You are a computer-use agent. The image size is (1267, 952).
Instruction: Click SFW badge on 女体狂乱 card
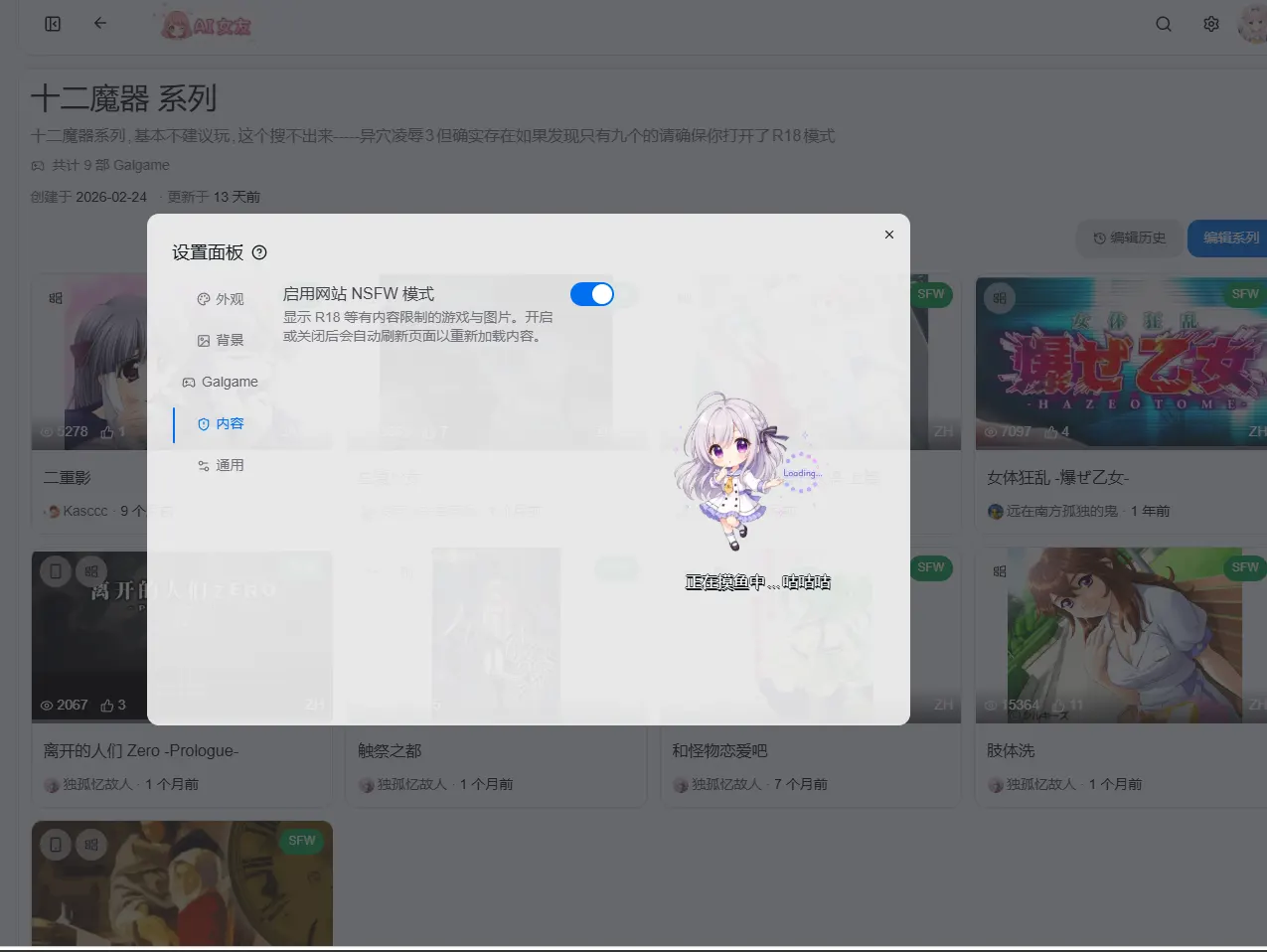[1245, 294]
